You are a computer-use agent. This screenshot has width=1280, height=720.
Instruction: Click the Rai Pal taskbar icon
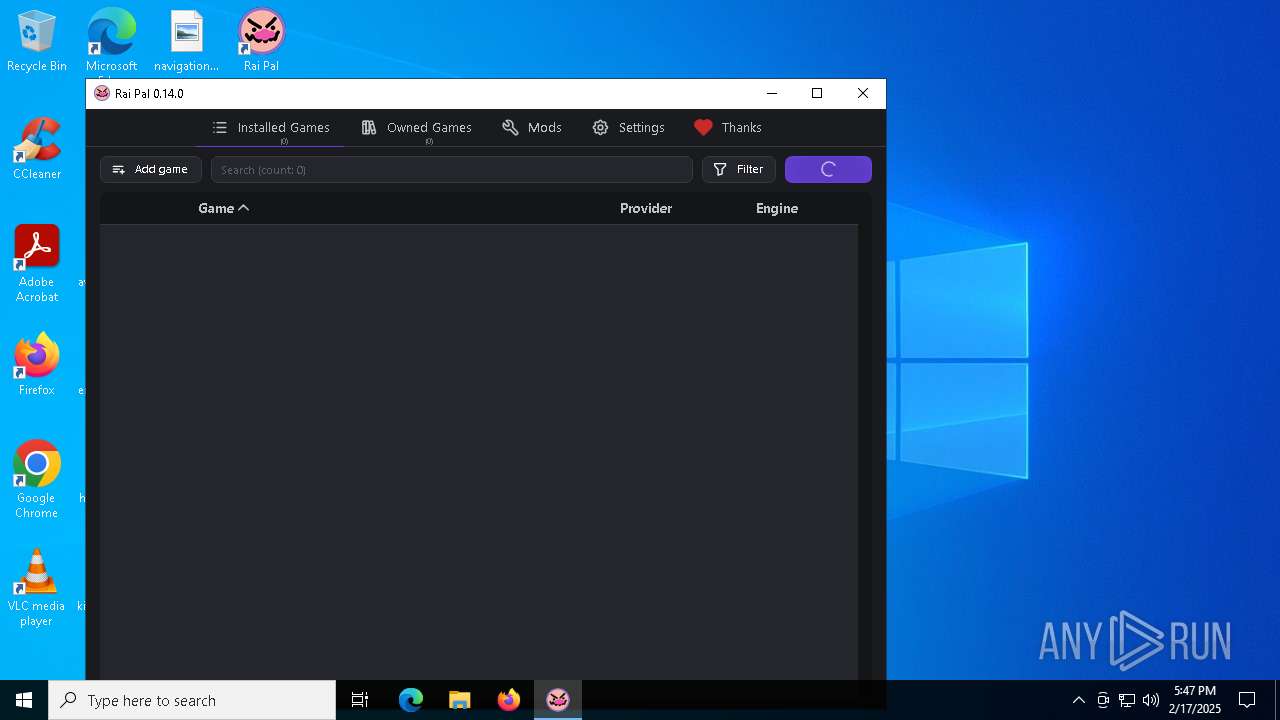558,700
